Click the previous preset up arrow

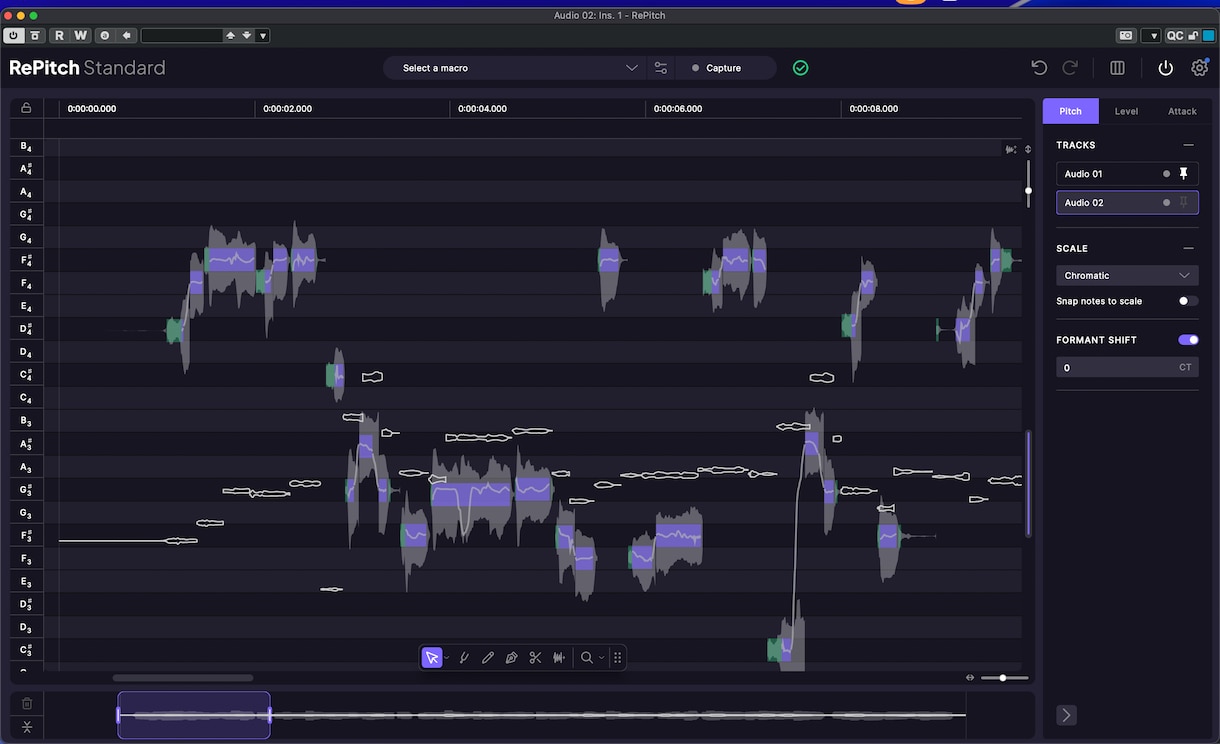click(x=231, y=35)
